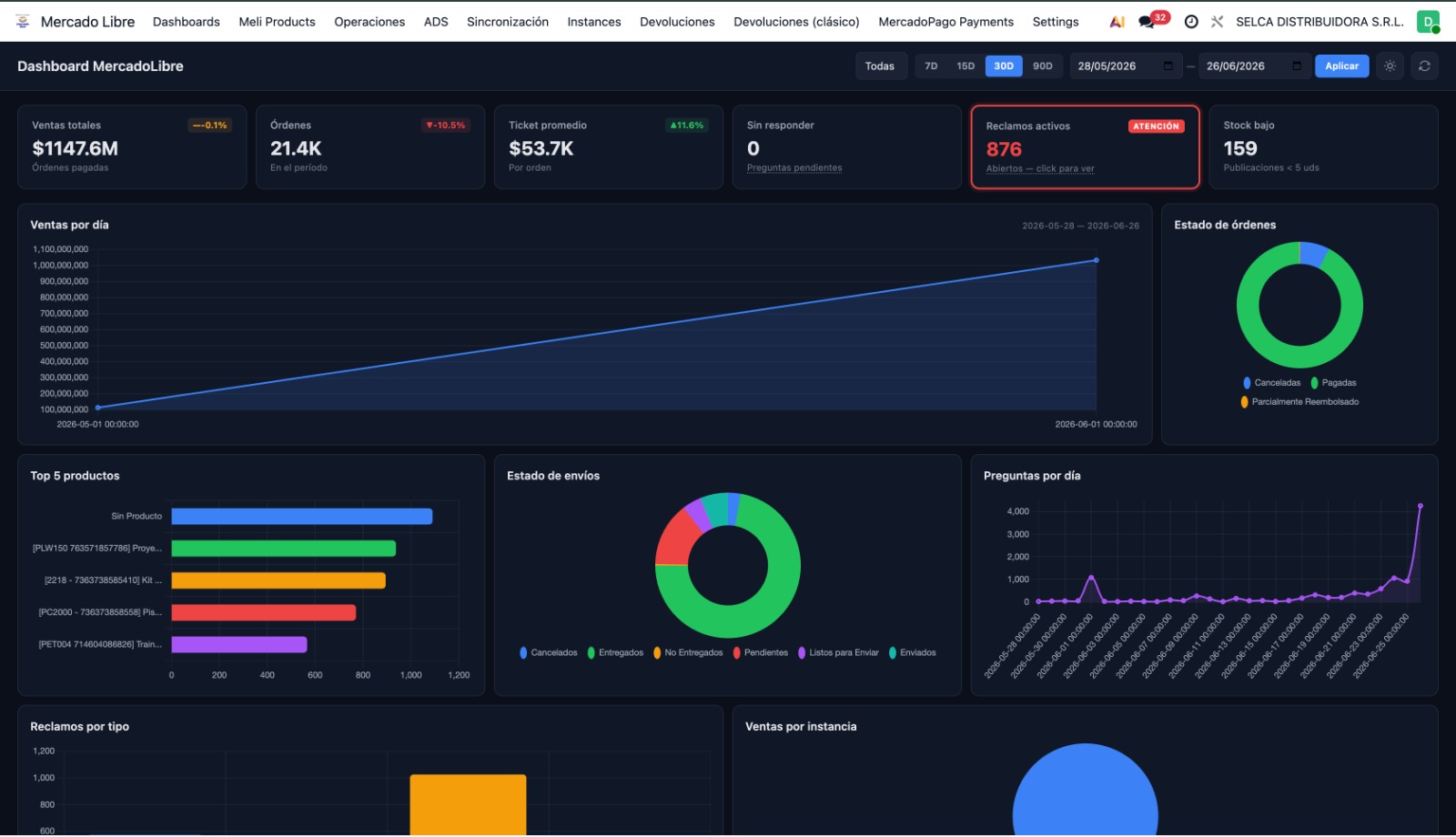Open the clock history icon

tap(1191, 22)
